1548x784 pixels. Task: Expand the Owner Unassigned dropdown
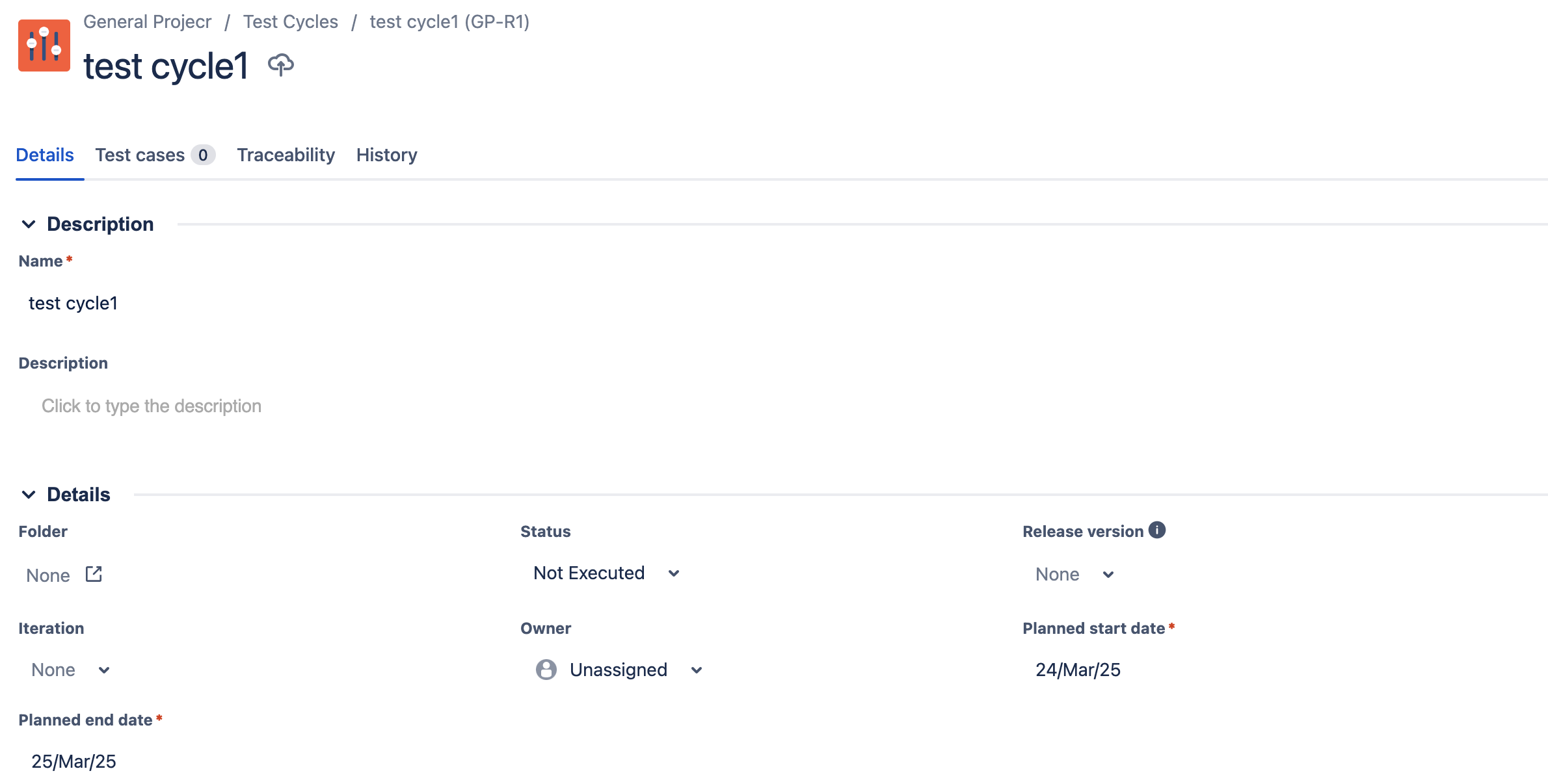coord(696,670)
